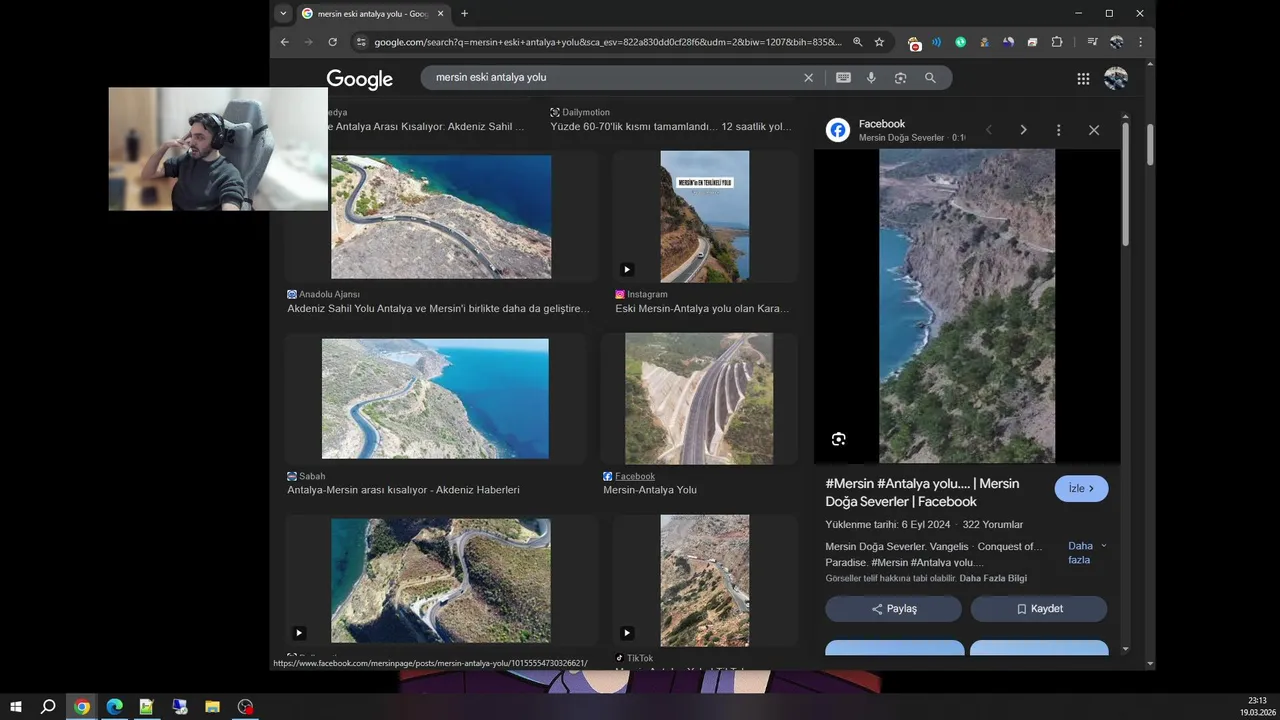Open the Dailymotion result title
Image resolution: width=1280 pixels, height=720 pixels.
click(x=671, y=127)
